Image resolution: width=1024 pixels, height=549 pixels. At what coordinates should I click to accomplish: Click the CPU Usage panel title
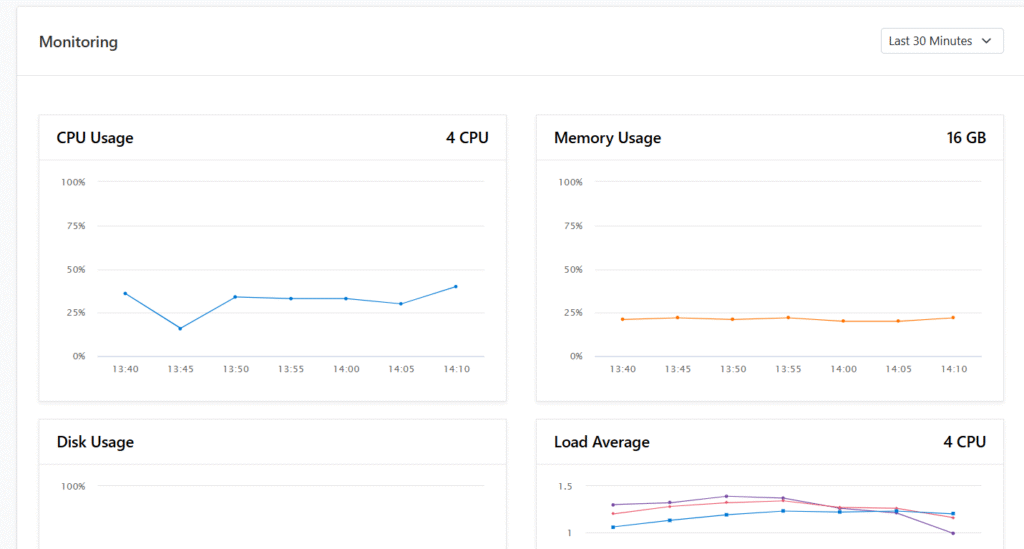coord(95,138)
